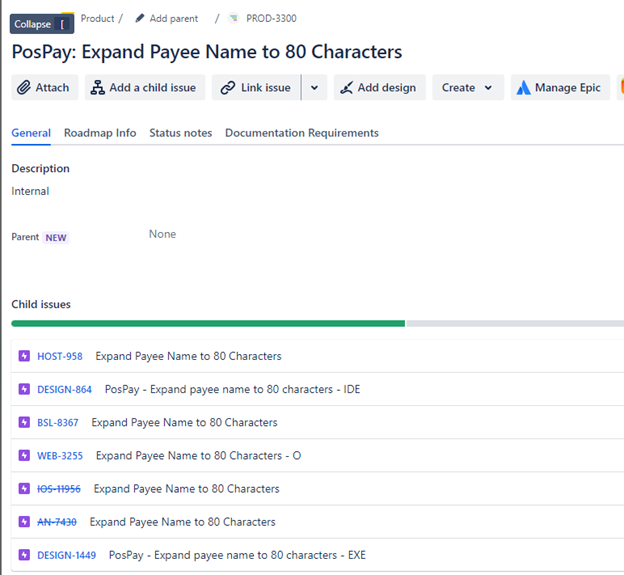Click the Description text Internal
Viewport: 624px width, 575px height.
pyautogui.click(x=30, y=191)
